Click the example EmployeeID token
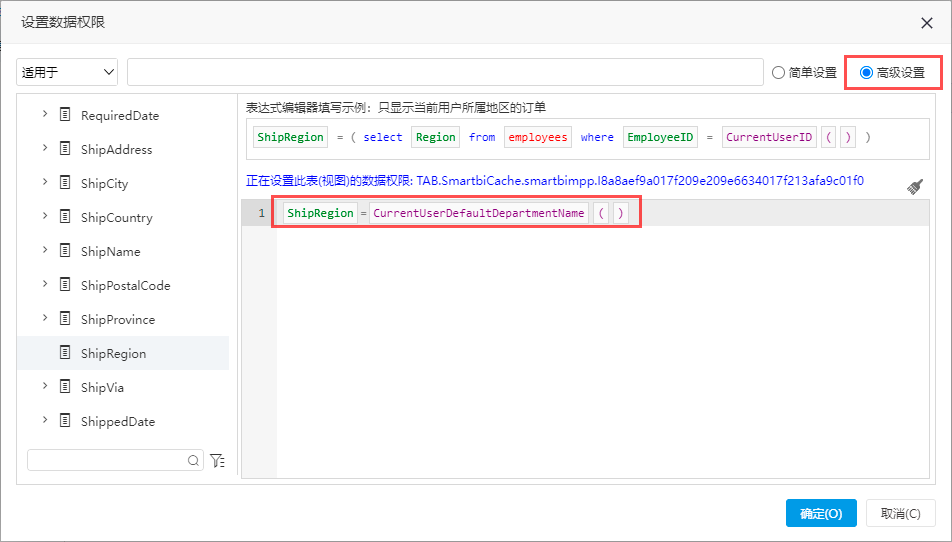 [660, 137]
